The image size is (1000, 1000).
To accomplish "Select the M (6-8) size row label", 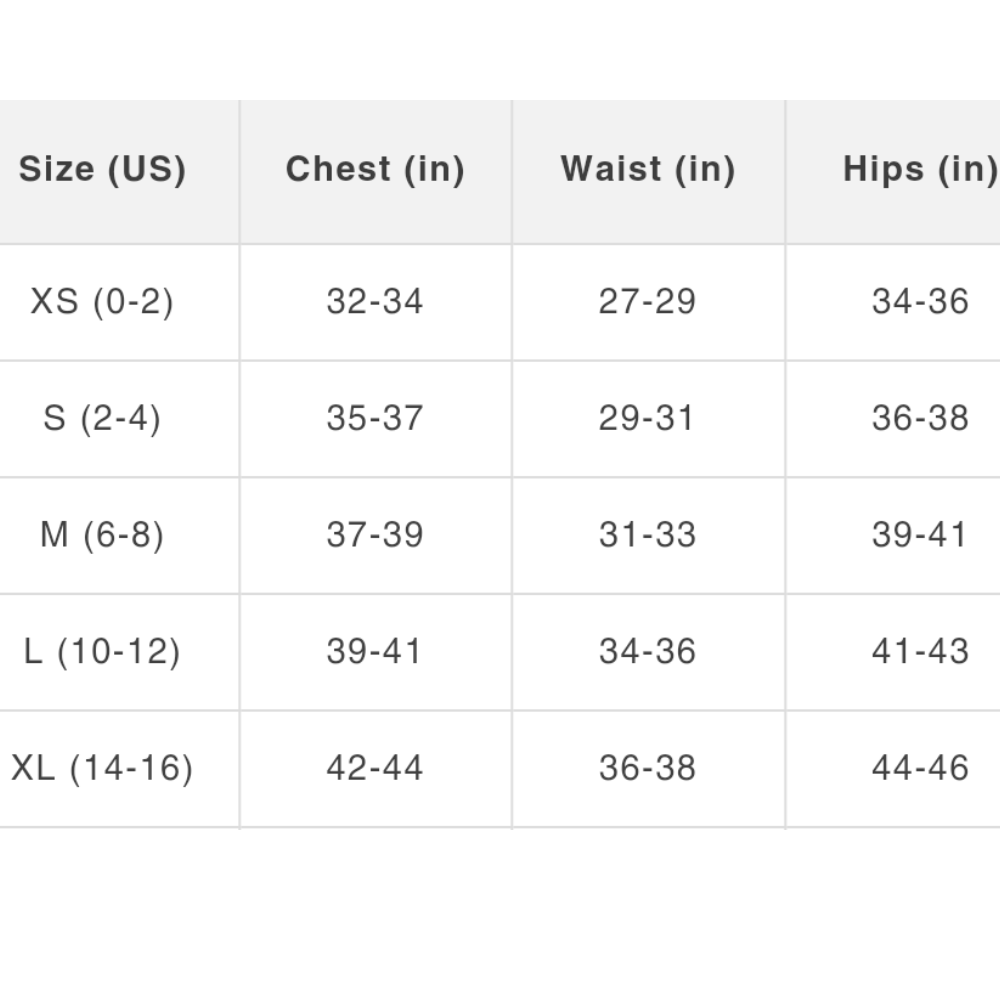I will [x=102, y=535].
